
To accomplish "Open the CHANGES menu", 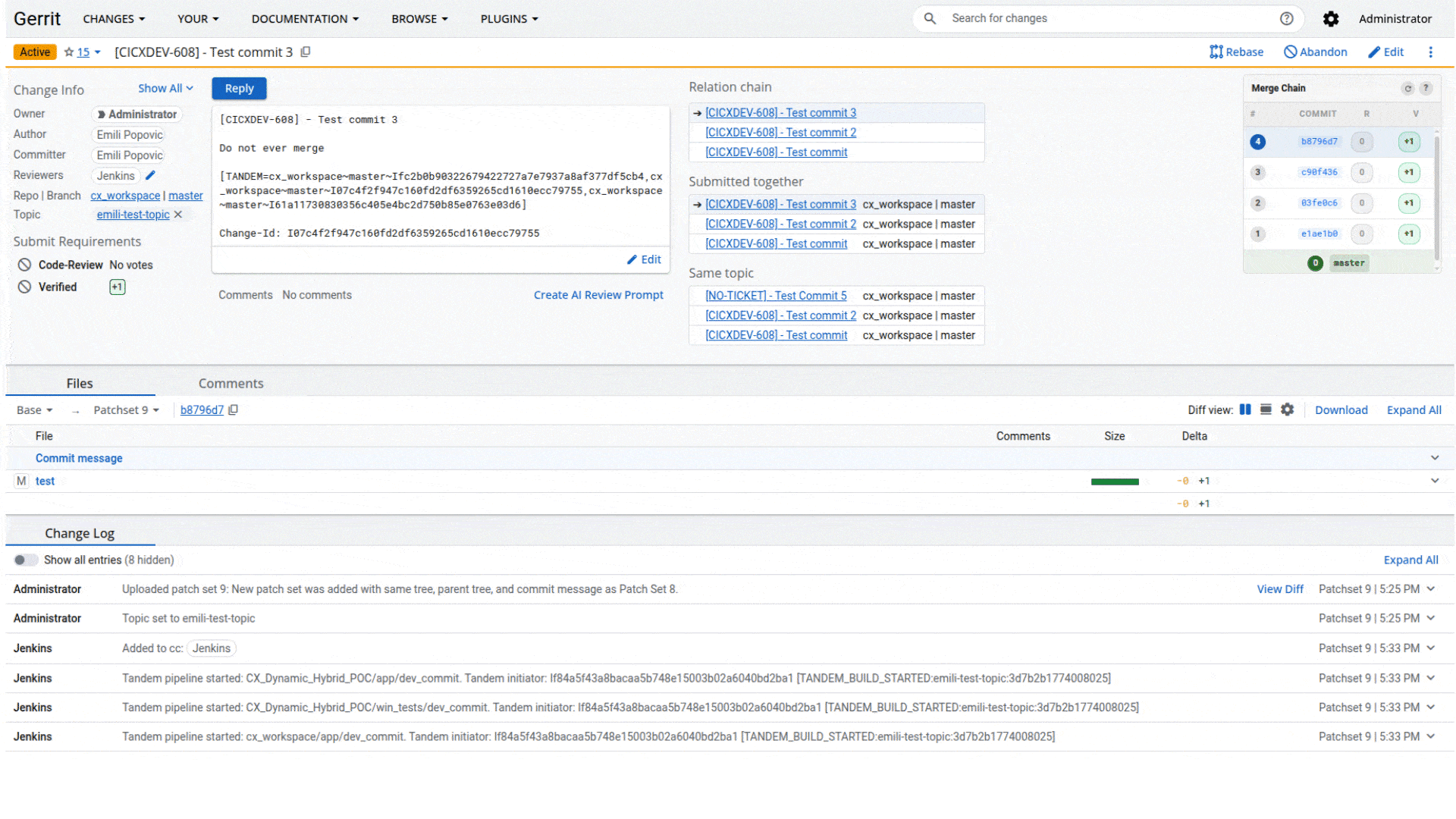I will [114, 19].
